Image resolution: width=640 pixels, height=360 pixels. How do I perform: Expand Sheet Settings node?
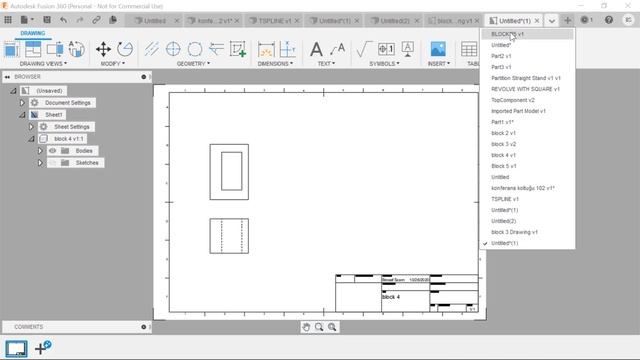[x=31, y=127]
